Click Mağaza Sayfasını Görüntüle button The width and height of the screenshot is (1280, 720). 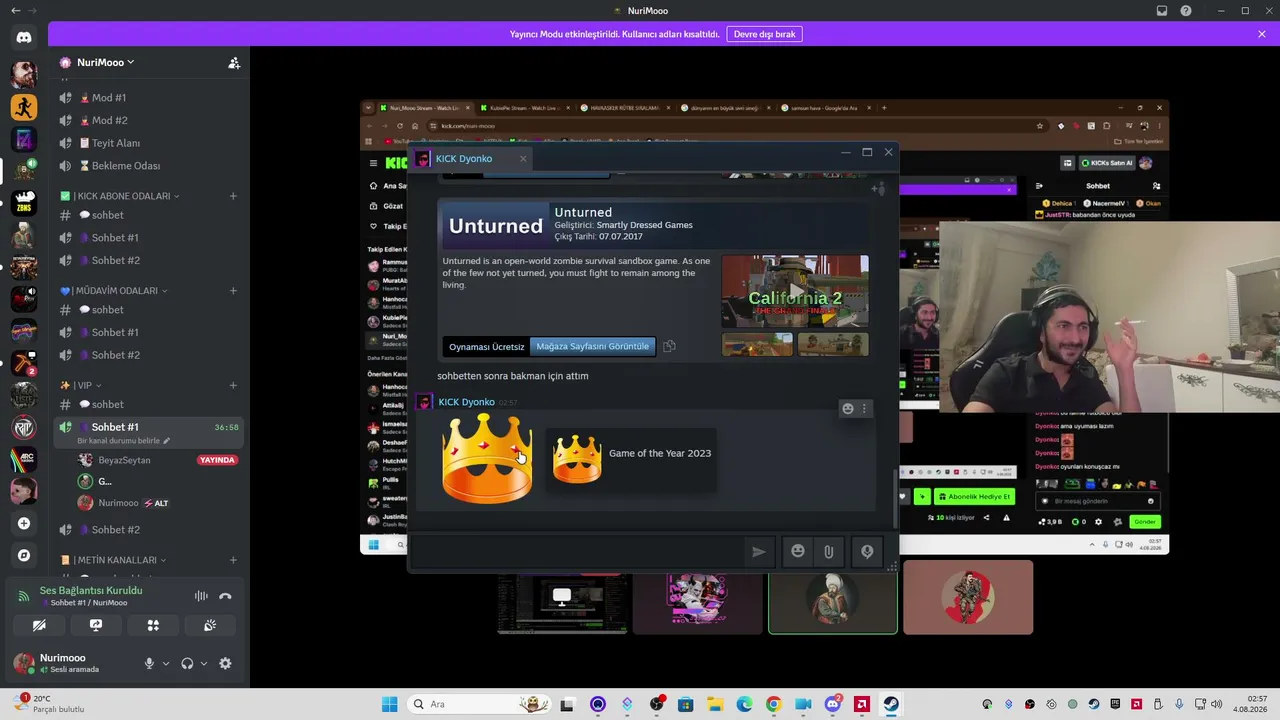click(x=593, y=346)
